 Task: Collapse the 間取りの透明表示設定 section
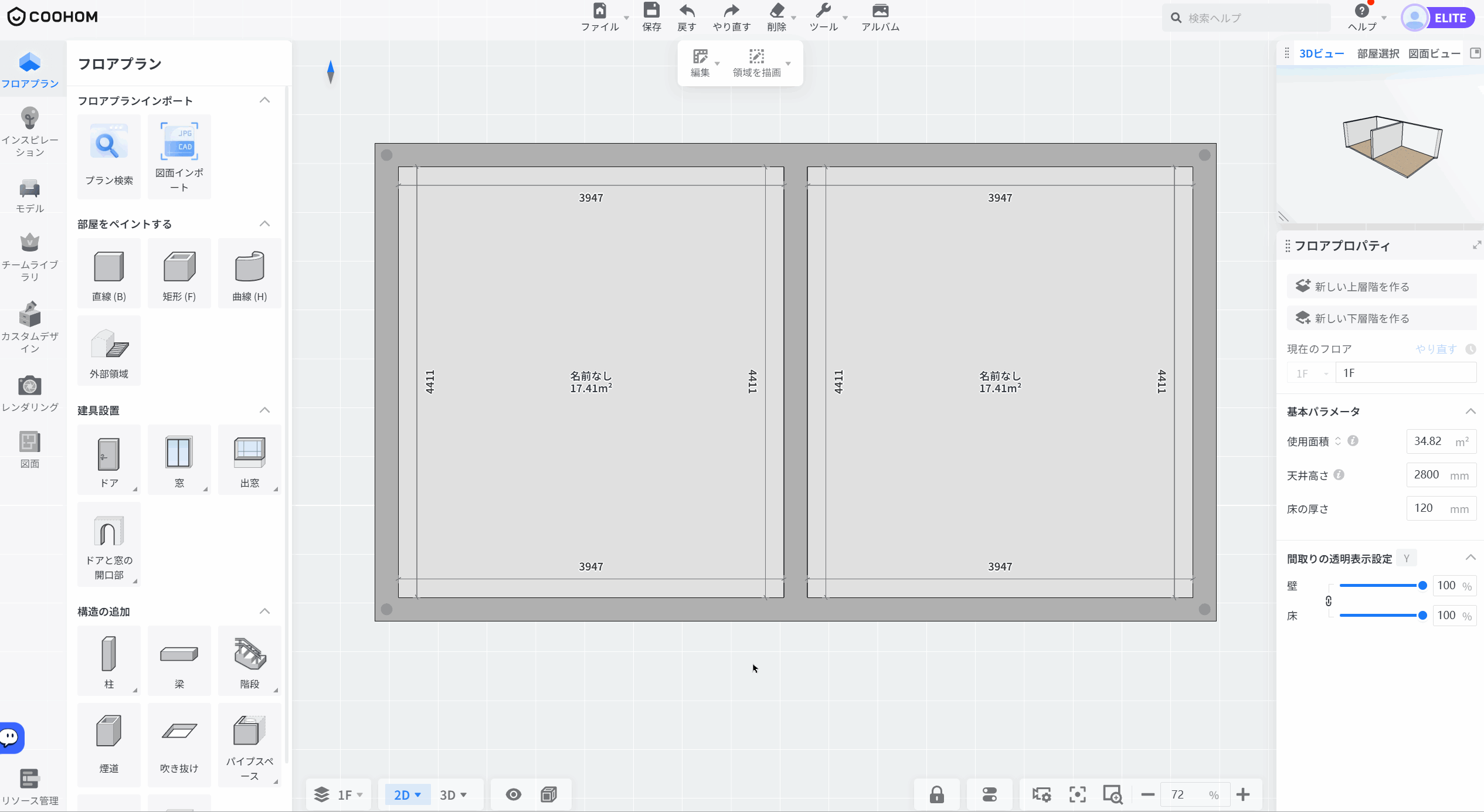click(x=1471, y=558)
